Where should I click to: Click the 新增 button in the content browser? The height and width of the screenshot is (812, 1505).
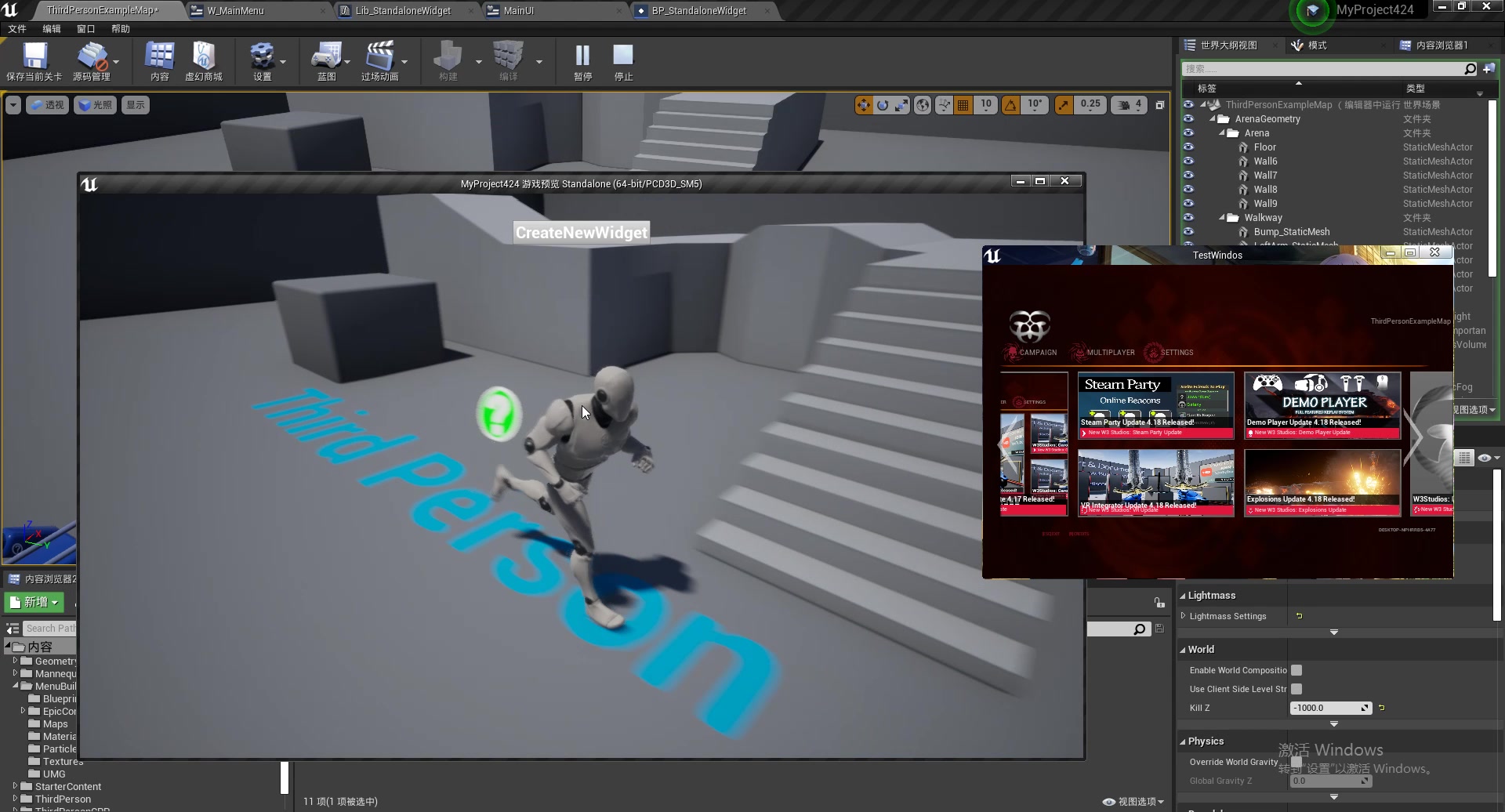point(33,601)
